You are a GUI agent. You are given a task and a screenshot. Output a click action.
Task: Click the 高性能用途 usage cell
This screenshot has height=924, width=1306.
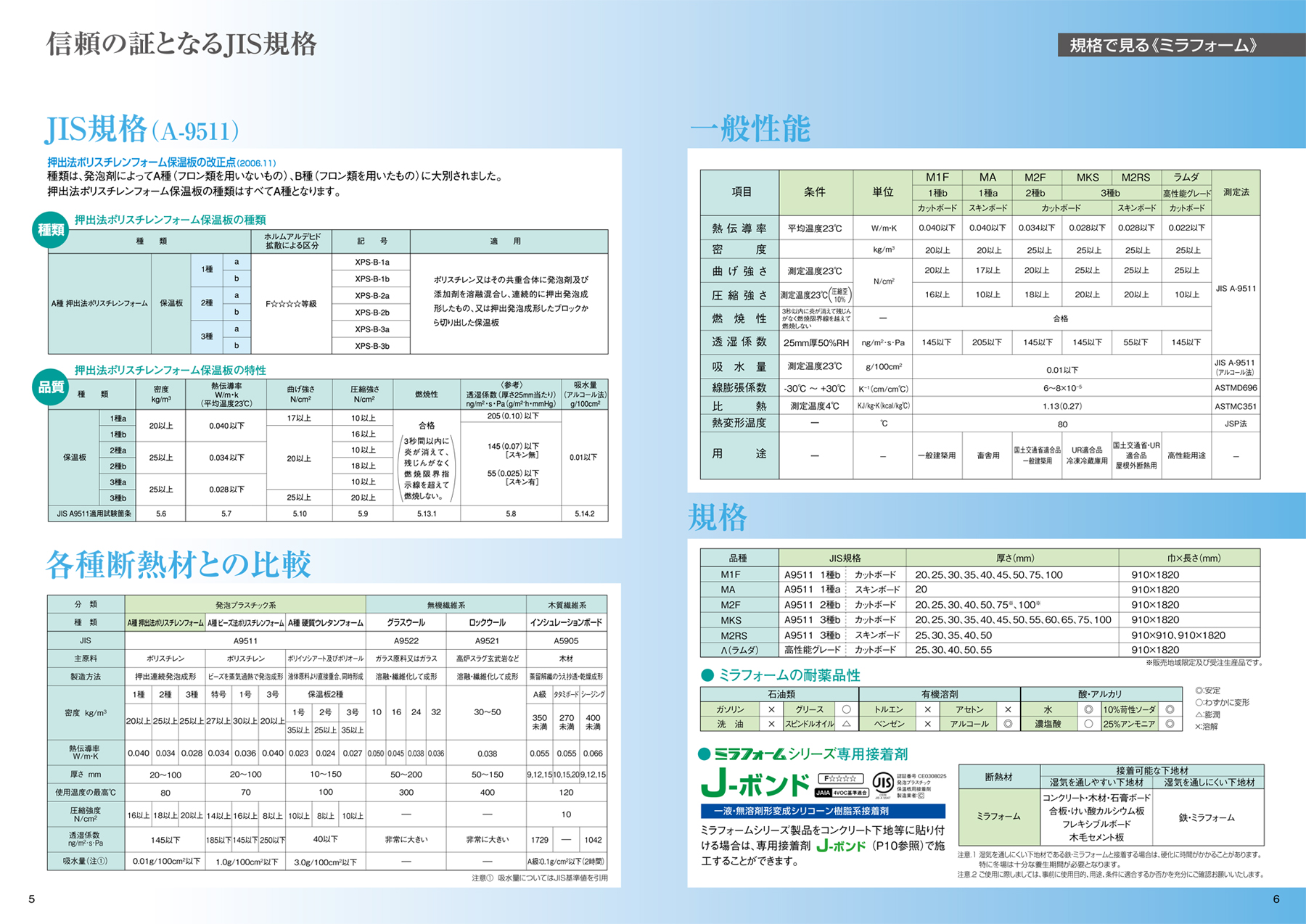(x=1186, y=455)
